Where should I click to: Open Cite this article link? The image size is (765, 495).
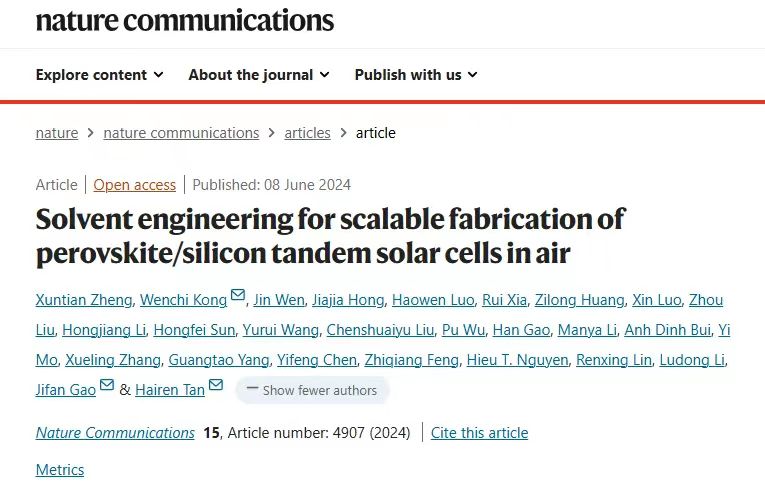click(x=479, y=433)
